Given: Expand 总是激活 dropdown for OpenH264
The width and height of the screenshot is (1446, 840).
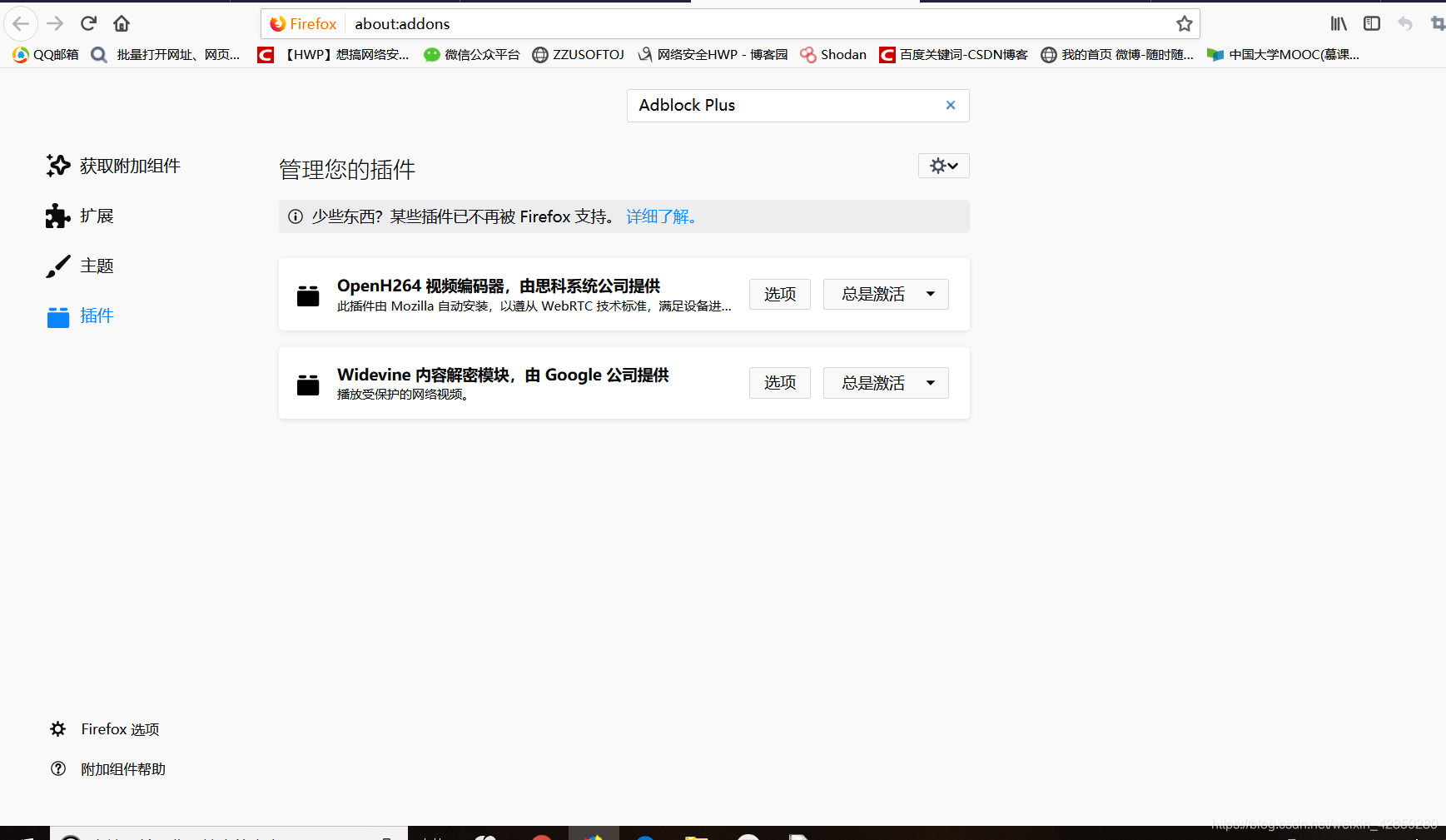Looking at the screenshot, I should [886, 294].
